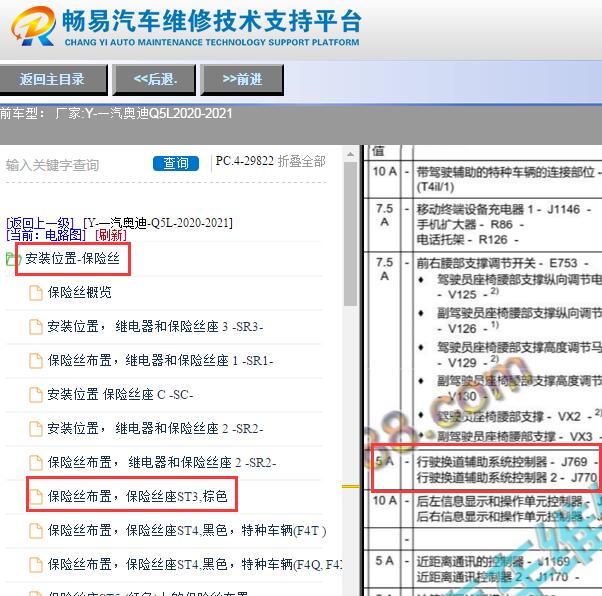Click the 5 A value in J769 row
602x596 pixels.
384,461
